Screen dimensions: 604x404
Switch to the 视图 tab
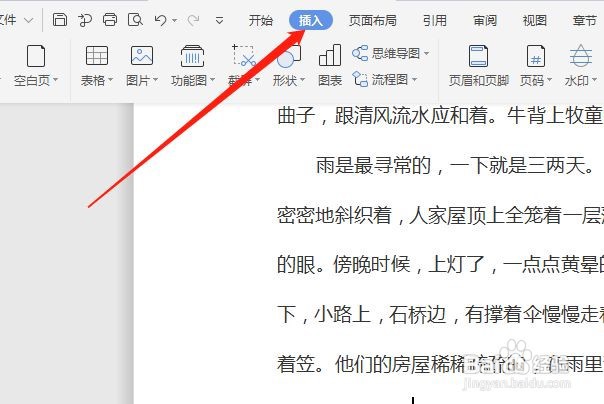[535, 20]
